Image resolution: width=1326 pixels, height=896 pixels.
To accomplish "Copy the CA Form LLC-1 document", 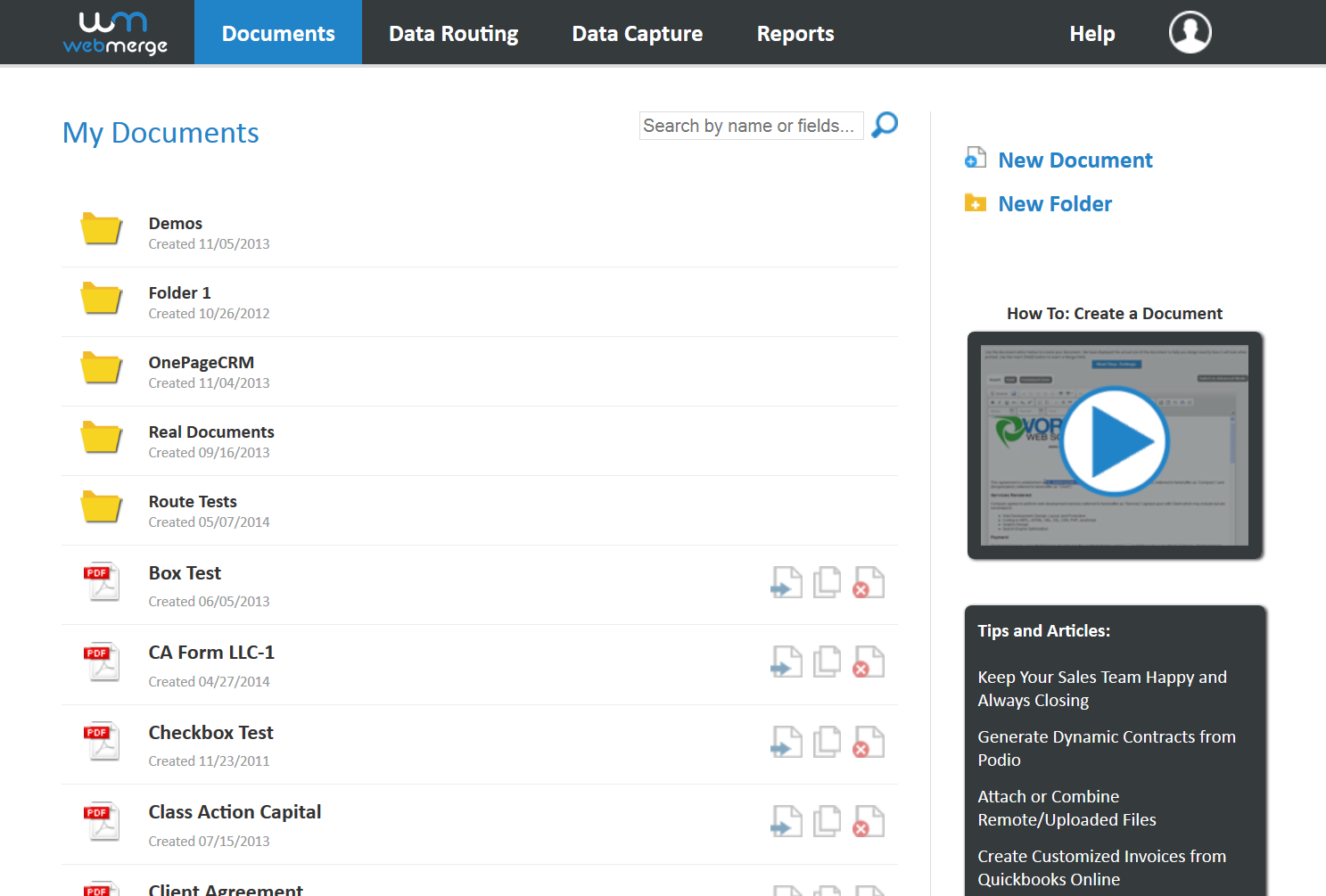I will (x=828, y=662).
